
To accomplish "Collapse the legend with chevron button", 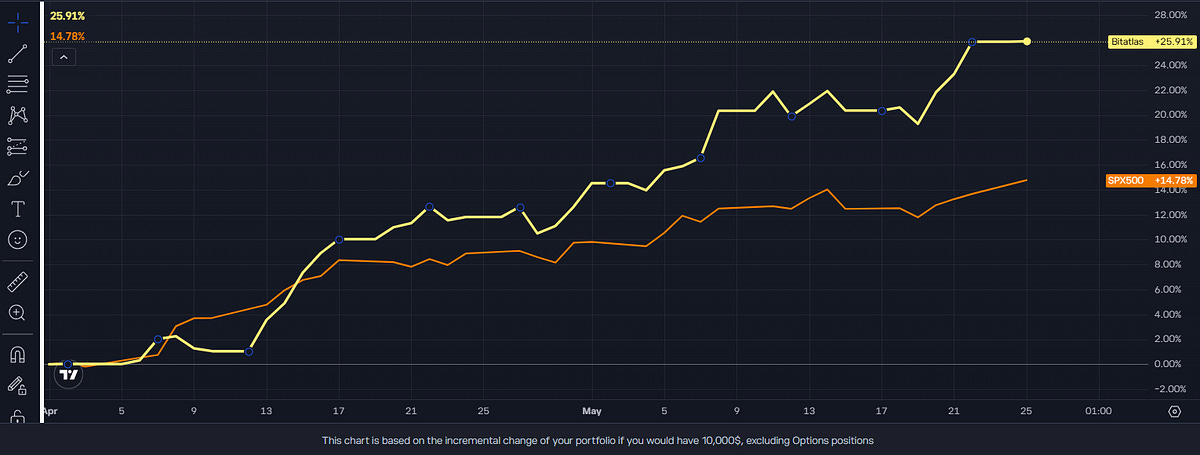I will coord(63,58).
